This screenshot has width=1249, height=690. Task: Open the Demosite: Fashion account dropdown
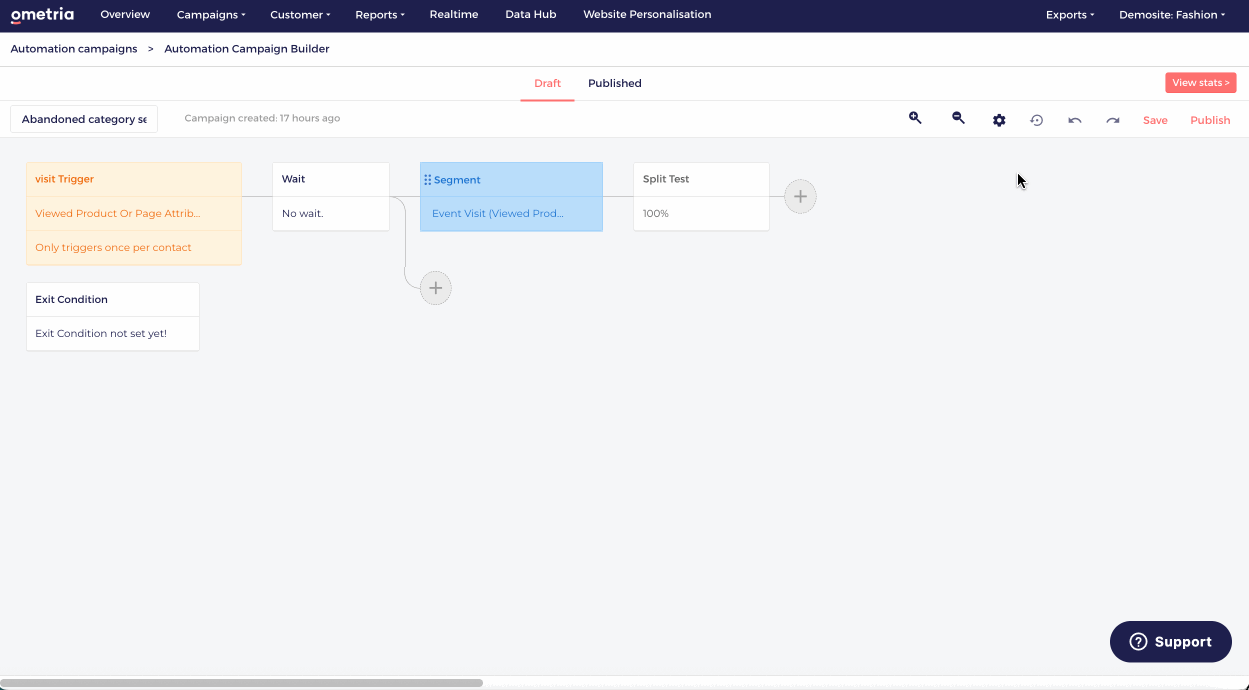1172,15
